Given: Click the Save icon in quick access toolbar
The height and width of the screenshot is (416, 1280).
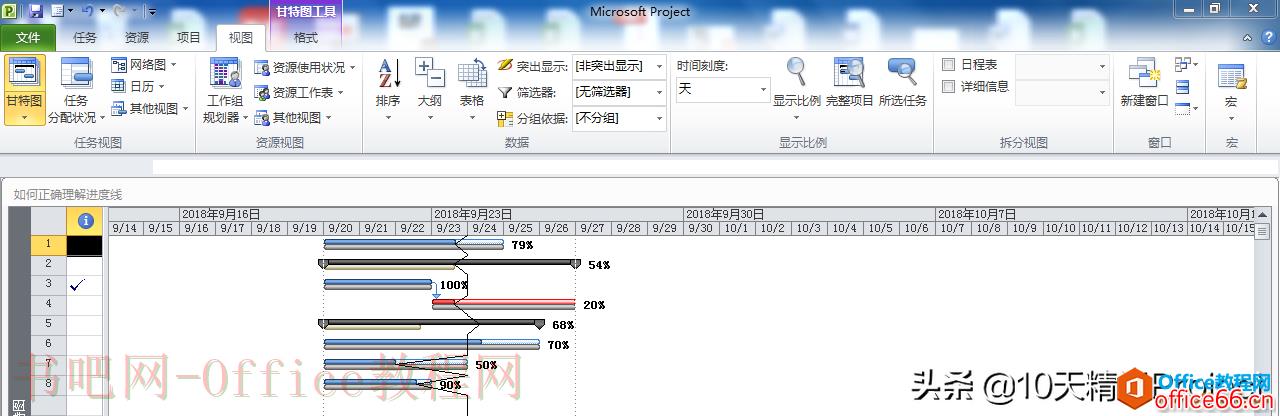Looking at the screenshot, I should pyautogui.click(x=35, y=11).
